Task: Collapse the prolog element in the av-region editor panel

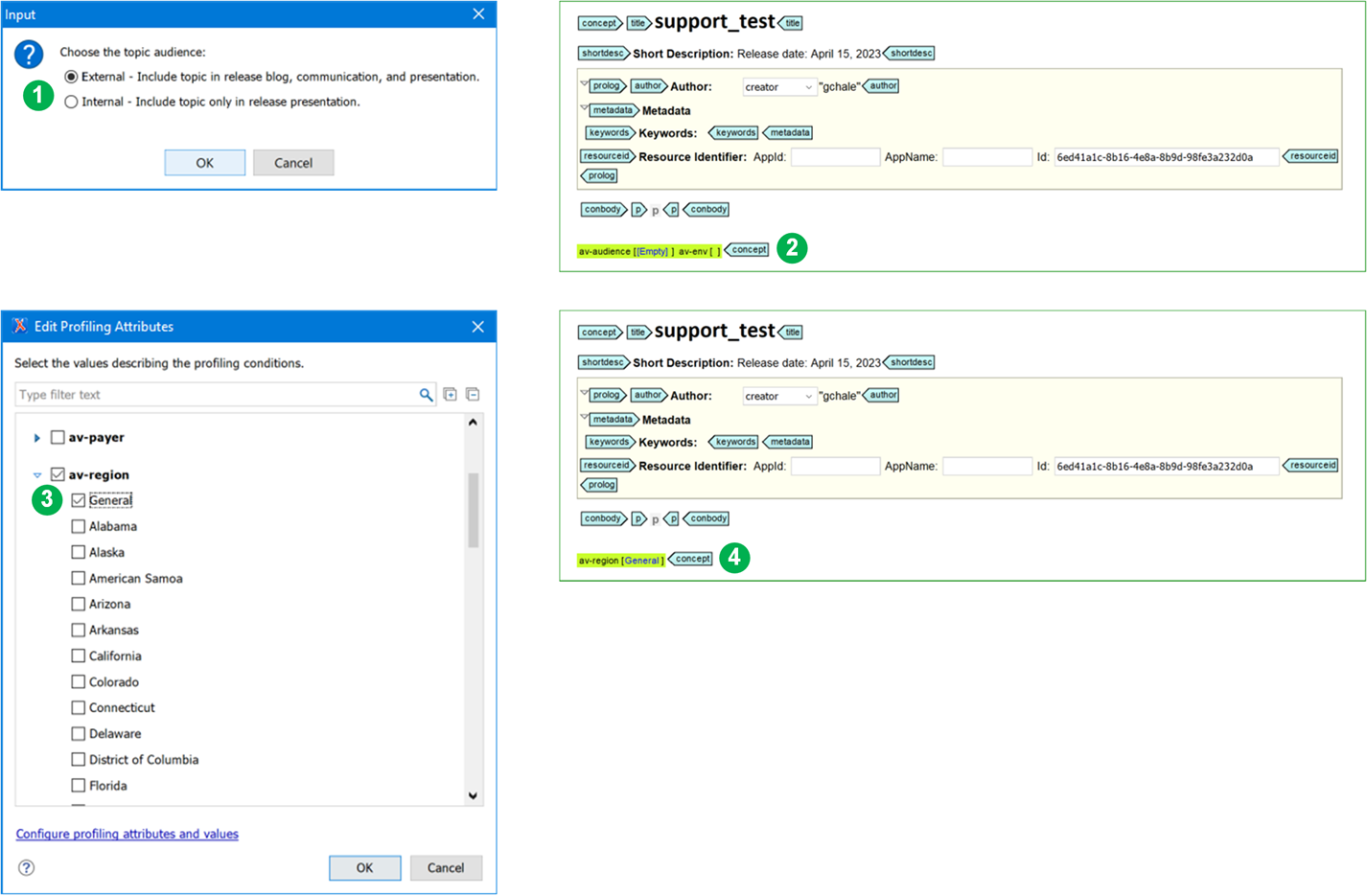Action: (x=584, y=392)
